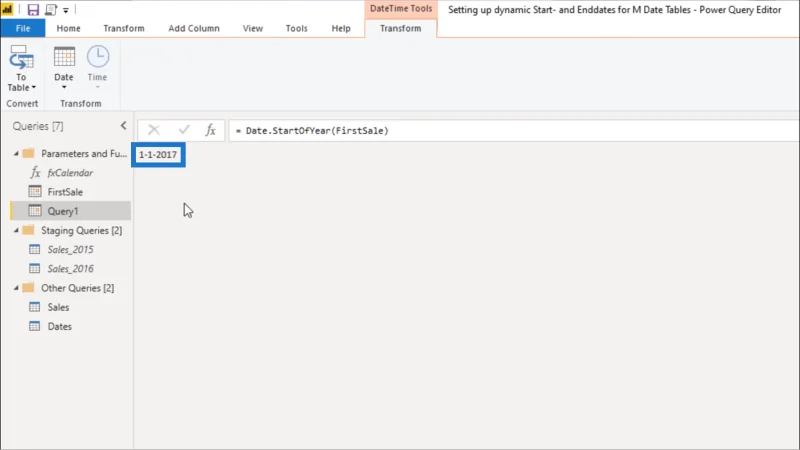This screenshot has height=450, width=800.
Task: Select the fxCalendar function query
Action: click(70, 173)
